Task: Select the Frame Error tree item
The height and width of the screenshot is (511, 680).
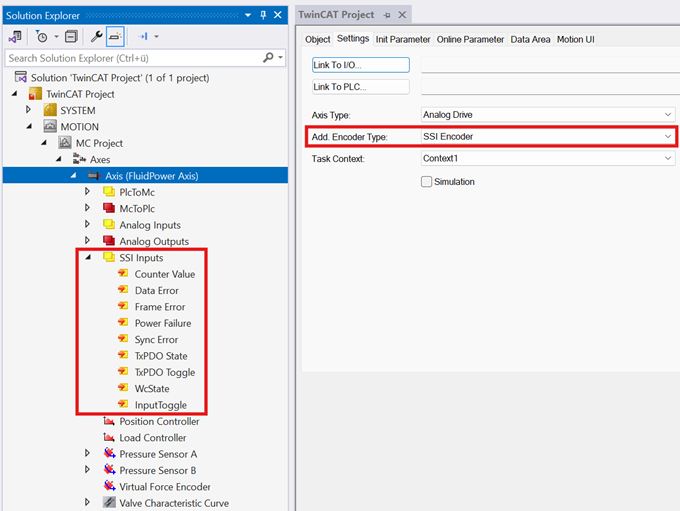Action: [160, 307]
